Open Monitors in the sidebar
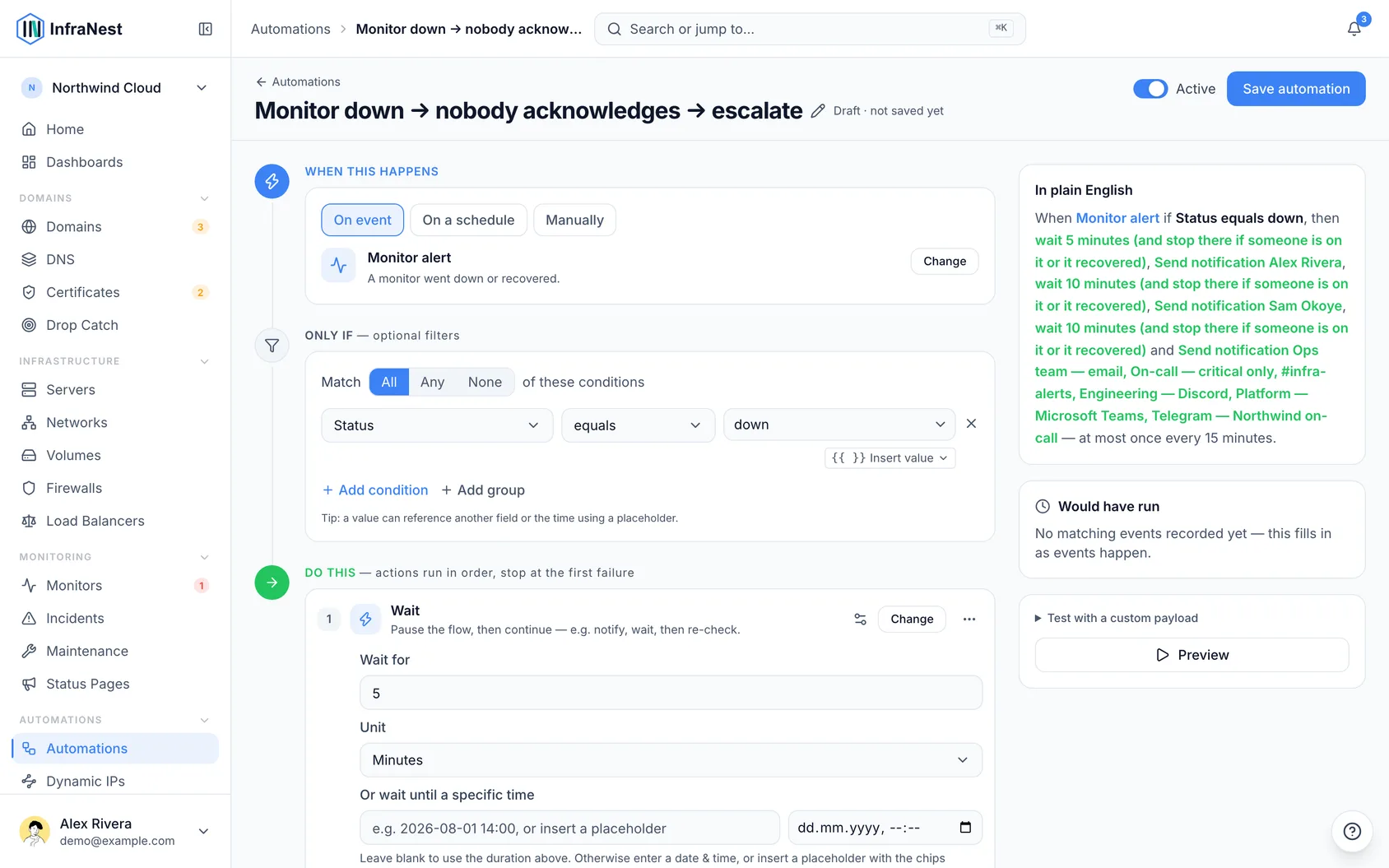This screenshot has height=868, width=1389. pos(115,585)
